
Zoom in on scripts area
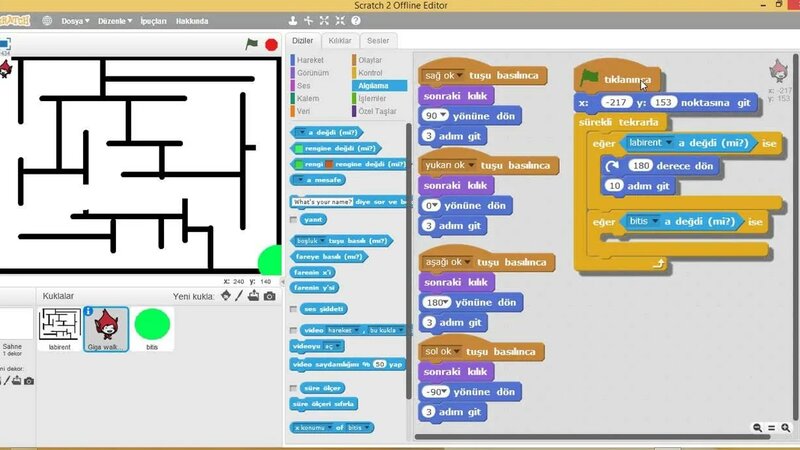[x=786, y=428]
